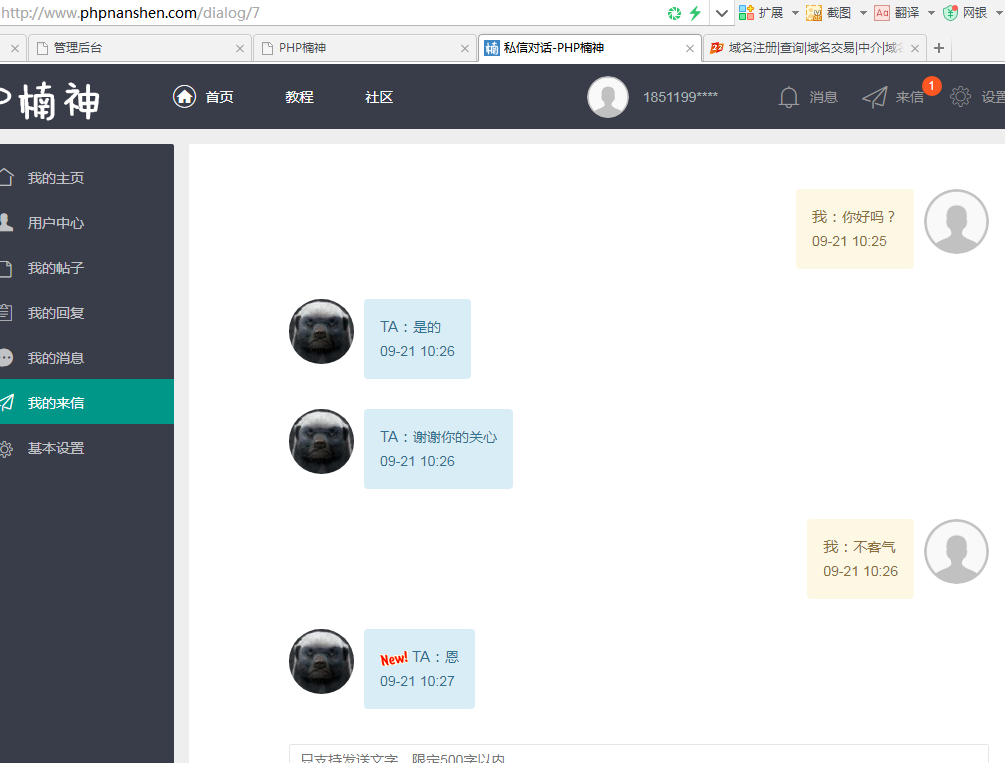The image size is (1005, 763).
Task: Close the PHP楠神 tab
Action: click(x=465, y=49)
